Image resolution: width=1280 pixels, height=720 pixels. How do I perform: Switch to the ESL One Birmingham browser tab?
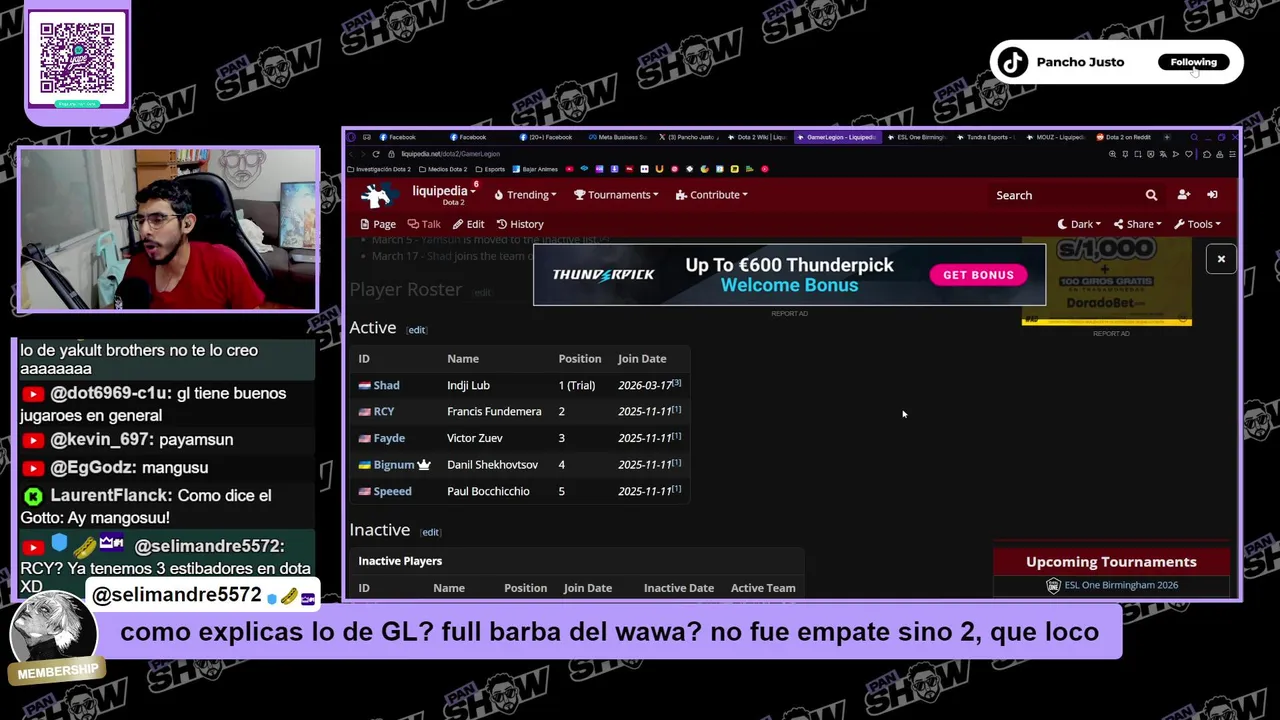(915, 137)
